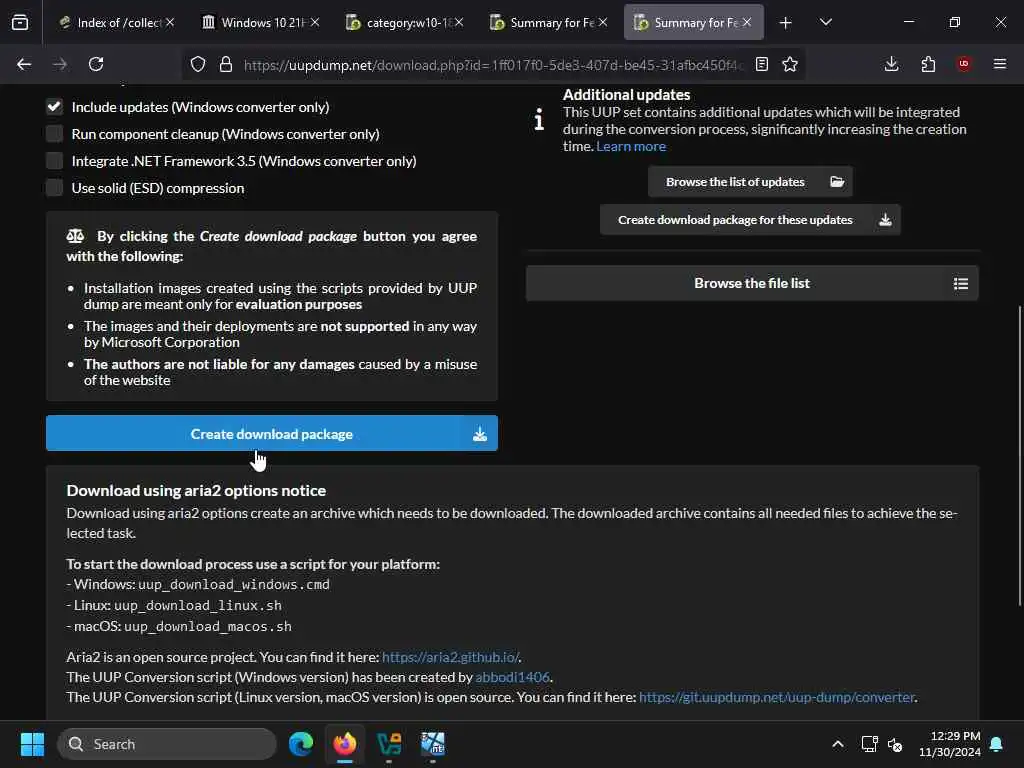Image resolution: width=1024 pixels, height=768 pixels.
Task: Click the taskbar Search box
Action: point(167,744)
